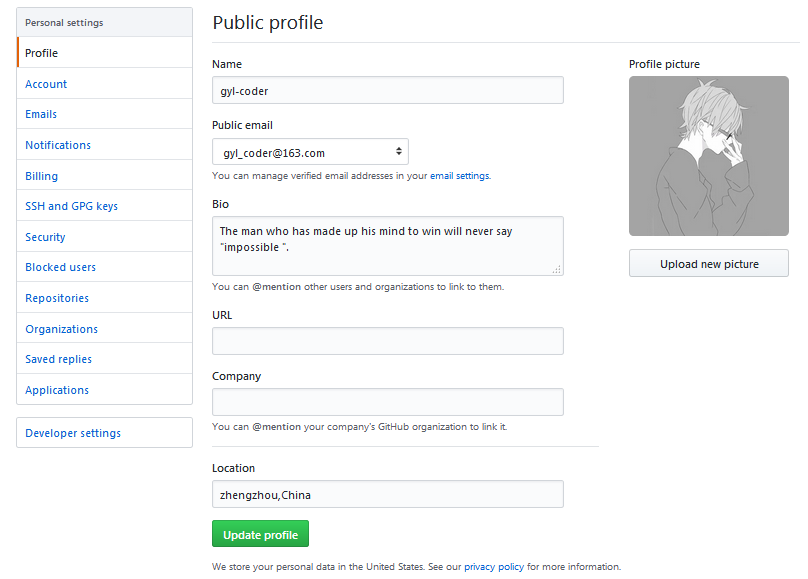
Task: Click the Location input field
Action: pyautogui.click(x=388, y=494)
